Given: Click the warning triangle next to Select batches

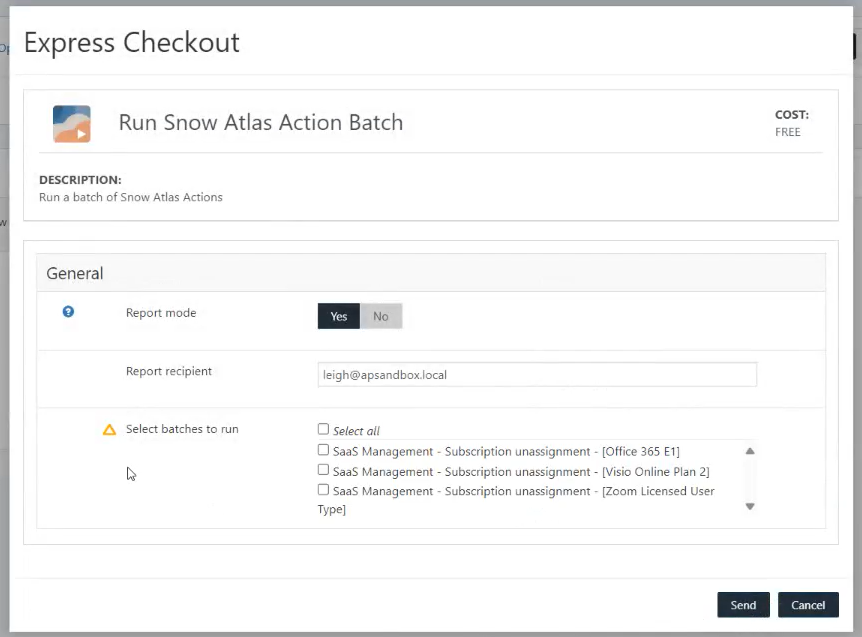Looking at the screenshot, I should click(109, 429).
